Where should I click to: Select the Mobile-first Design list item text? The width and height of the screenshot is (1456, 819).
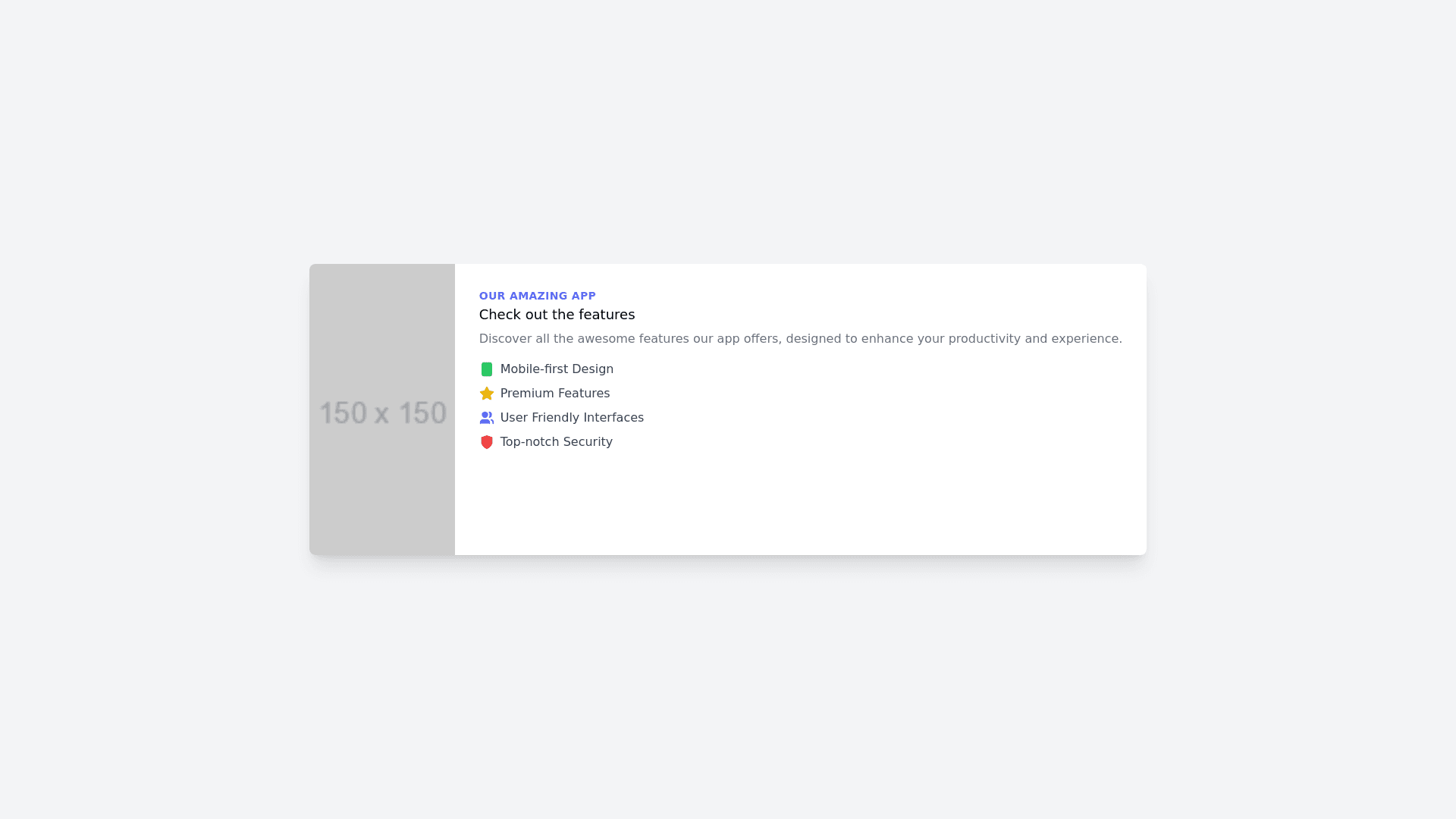click(557, 369)
